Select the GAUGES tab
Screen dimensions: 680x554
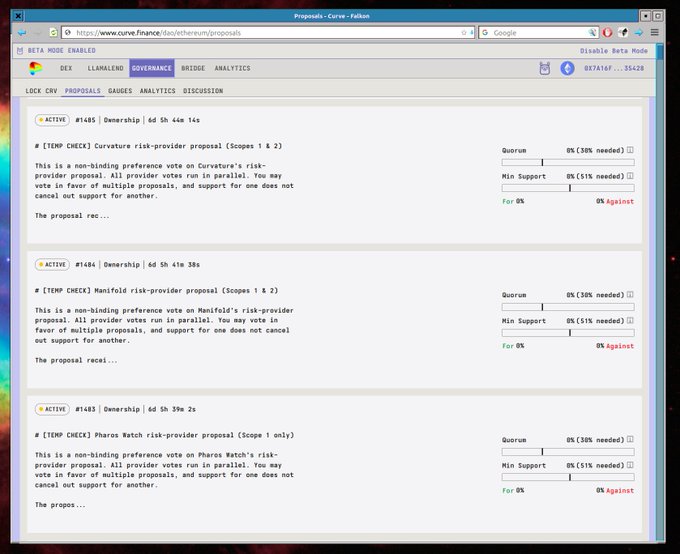click(120, 91)
